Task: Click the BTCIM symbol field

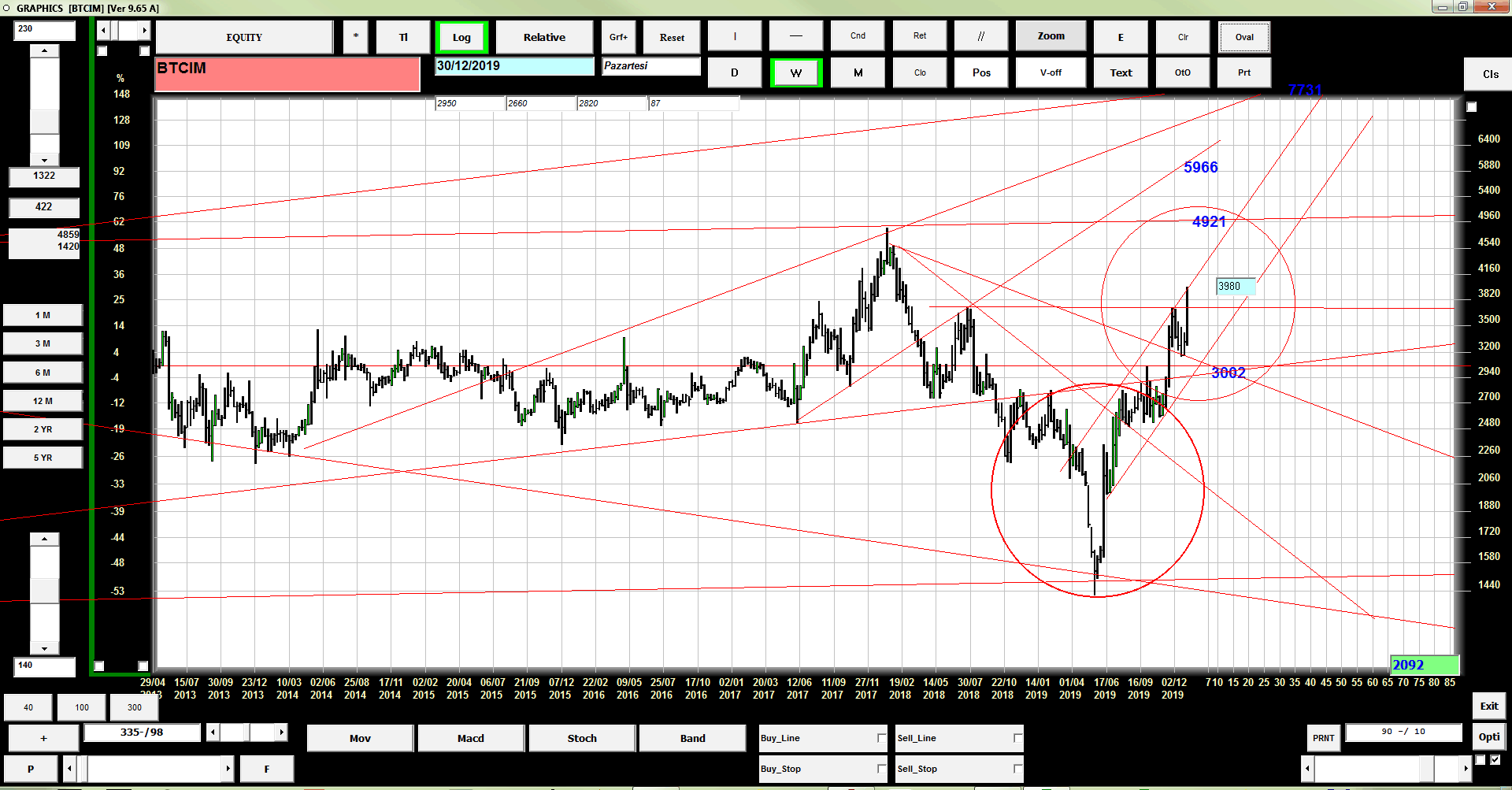Action: coord(287,74)
